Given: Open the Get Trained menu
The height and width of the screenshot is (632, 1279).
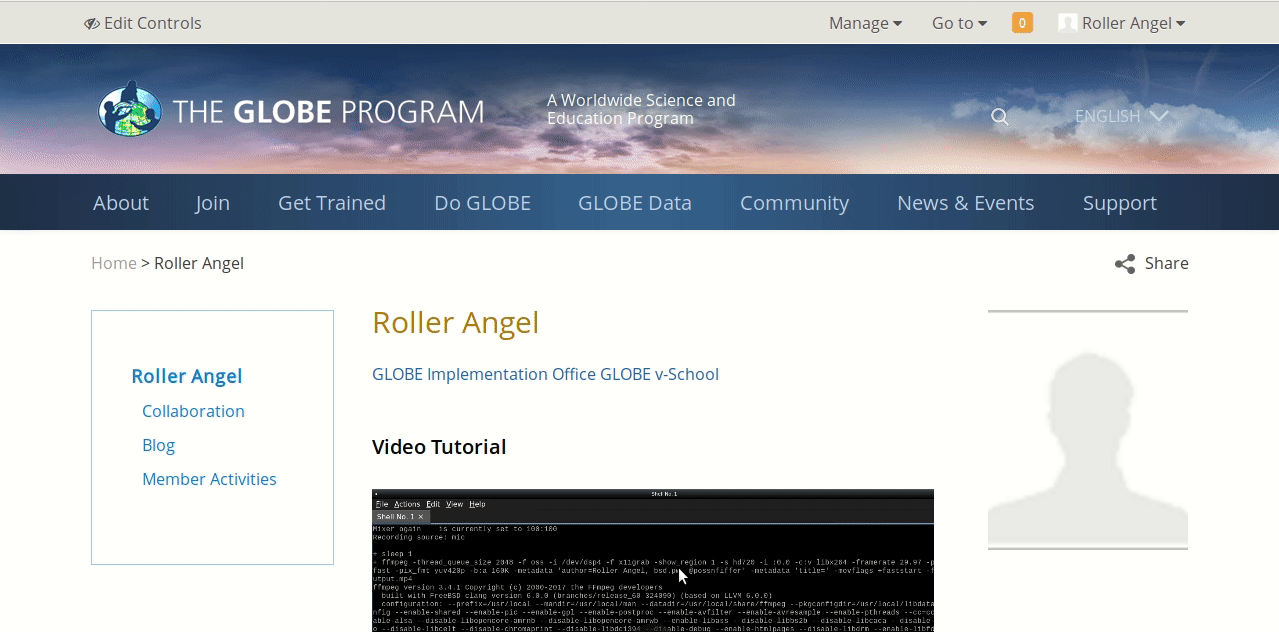Looking at the screenshot, I should click(332, 202).
